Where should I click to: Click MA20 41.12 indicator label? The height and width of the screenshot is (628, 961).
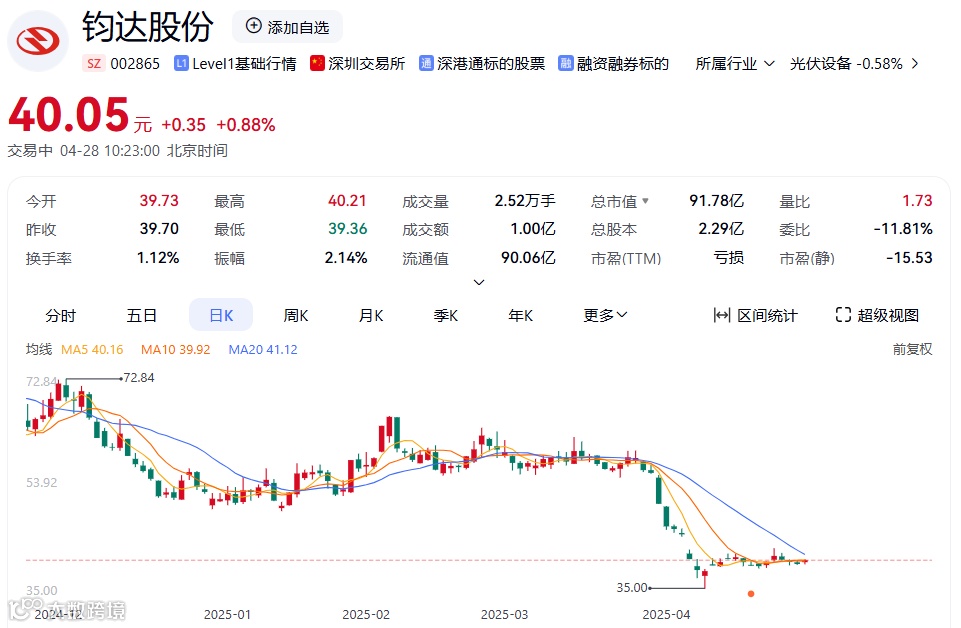pyautogui.click(x=263, y=349)
